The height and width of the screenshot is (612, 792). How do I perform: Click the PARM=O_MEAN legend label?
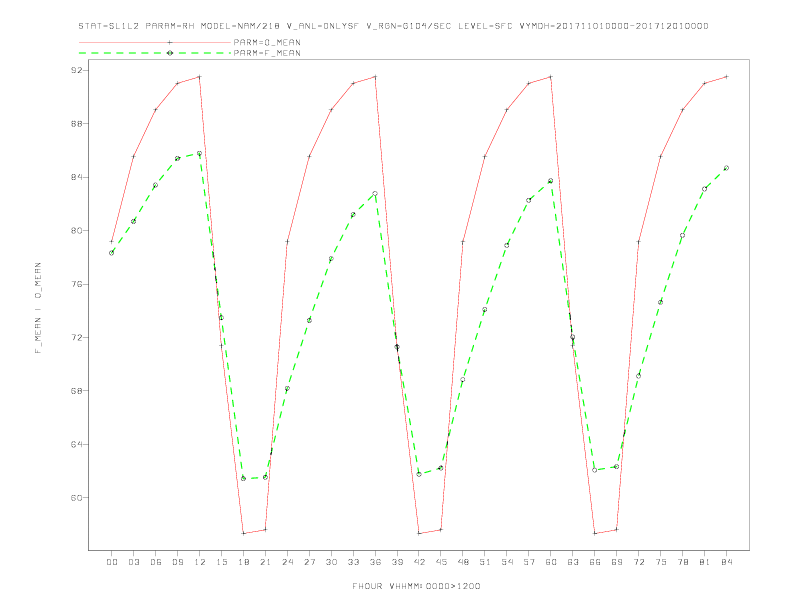[267, 42]
